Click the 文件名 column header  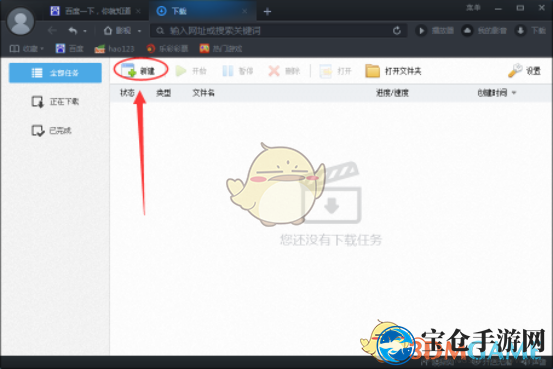[203, 93]
